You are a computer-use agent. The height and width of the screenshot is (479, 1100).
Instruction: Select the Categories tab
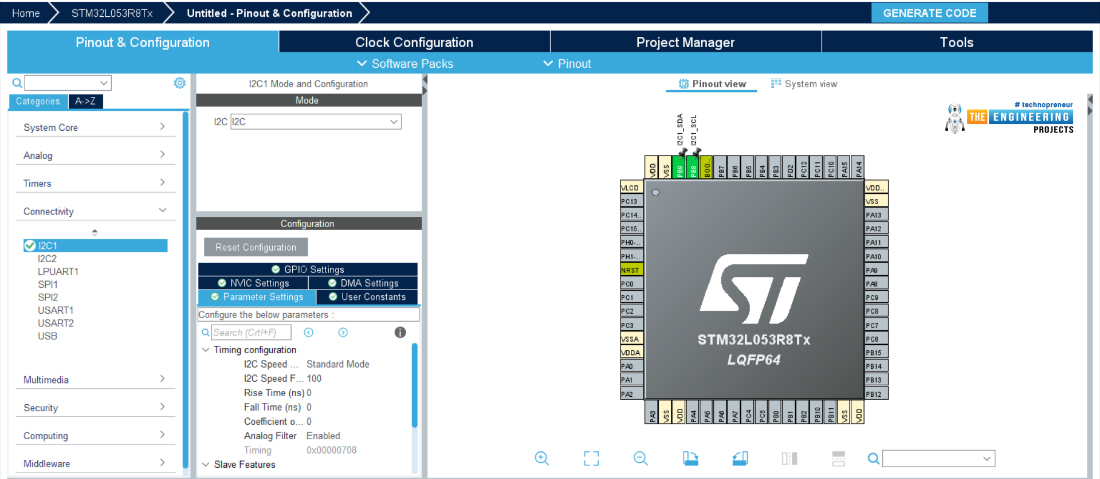pyautogui.click(x=38, y=101)
